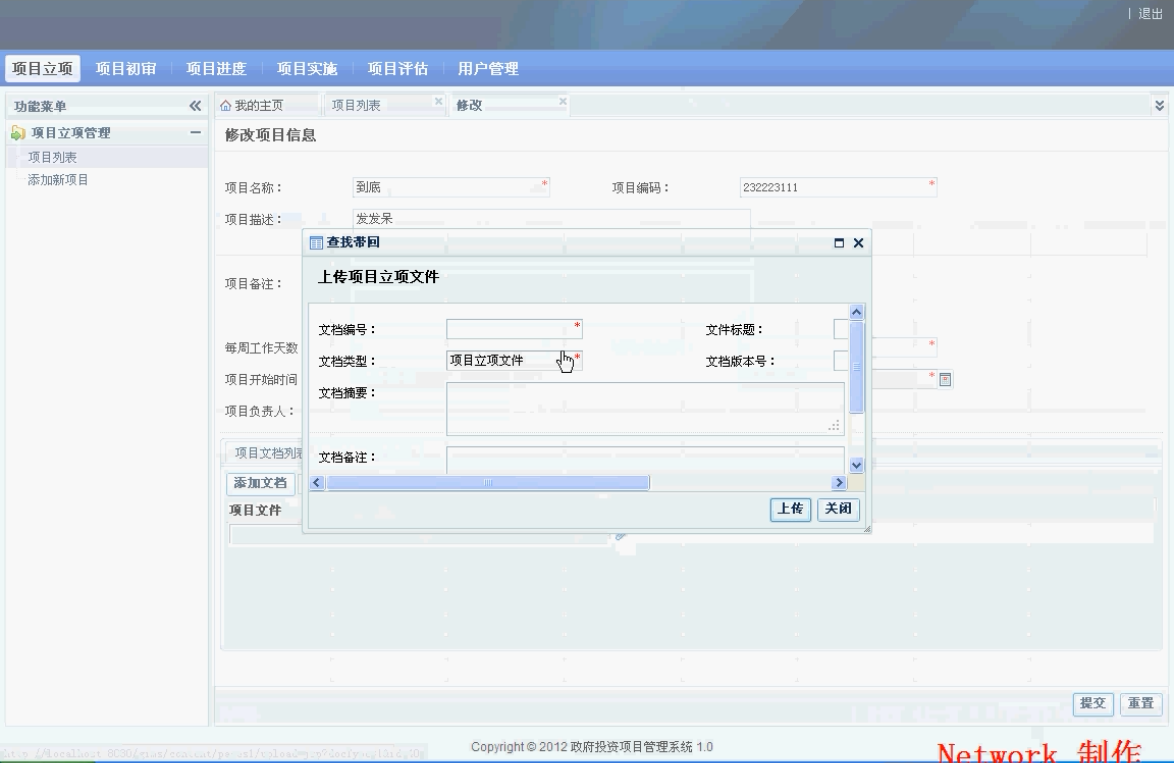Go to the 项目进度 navigation tab
The height and width of the screenshot is (763, 1174).
pyautogui.click(x=216, y=68)
